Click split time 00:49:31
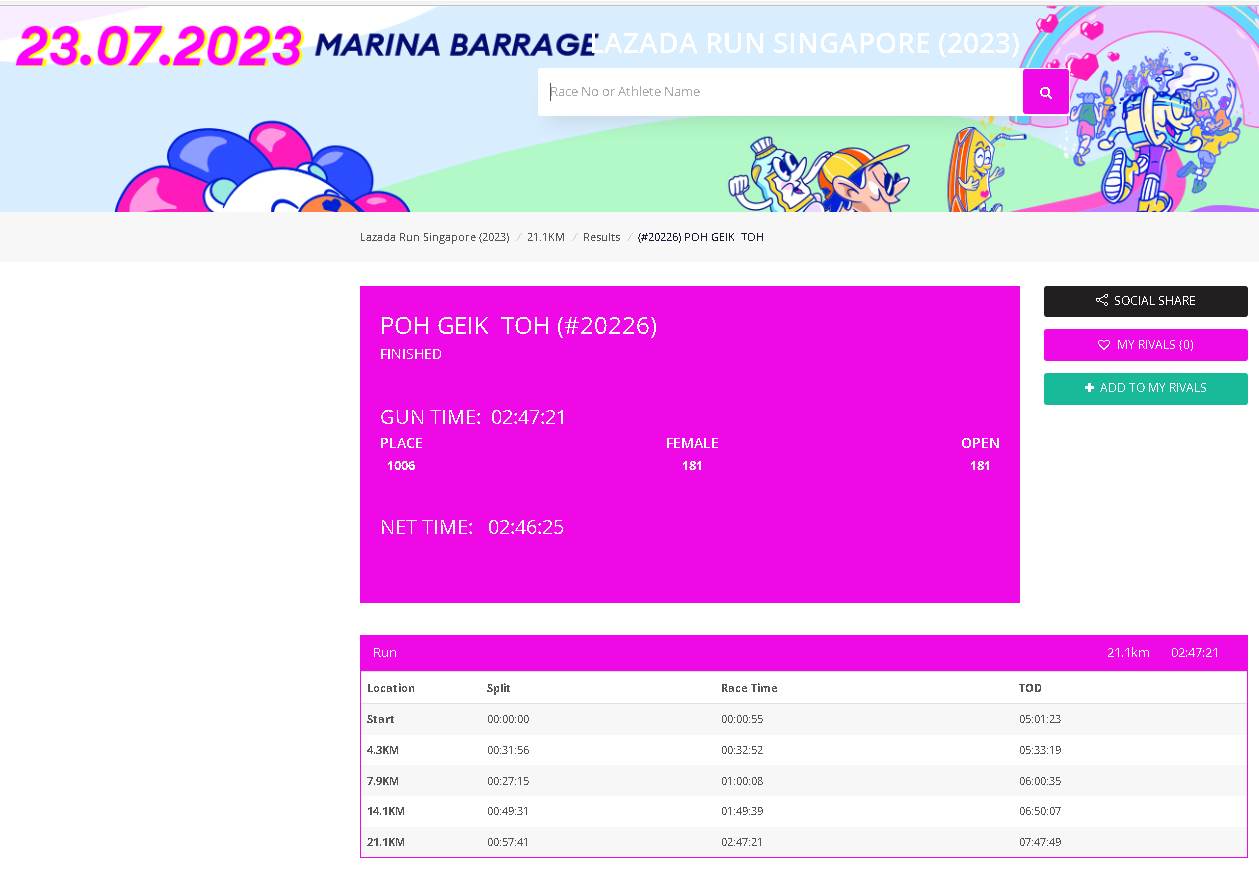The image size is (1259, 870). pos(508,811)
